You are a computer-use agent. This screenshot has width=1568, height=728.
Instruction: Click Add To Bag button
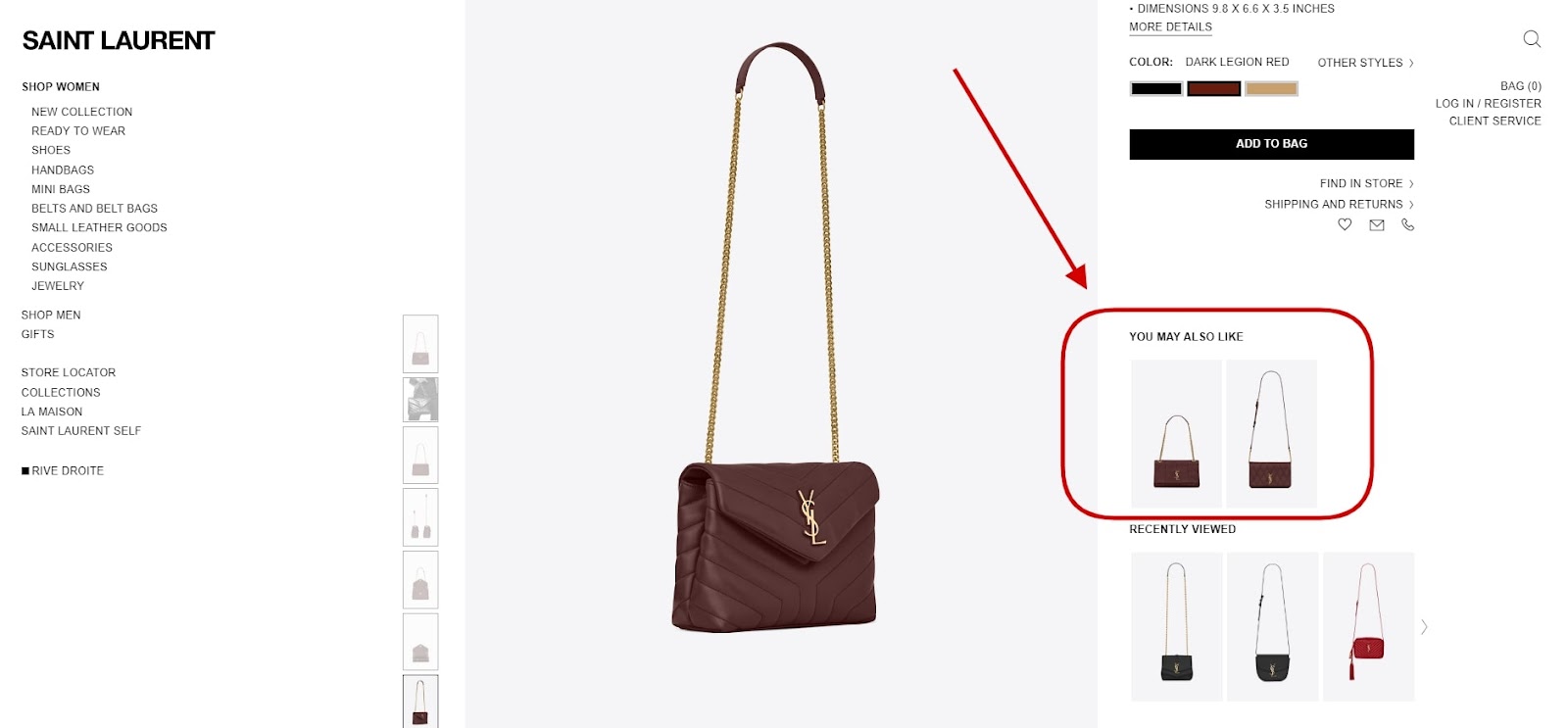pos(1271,144)
